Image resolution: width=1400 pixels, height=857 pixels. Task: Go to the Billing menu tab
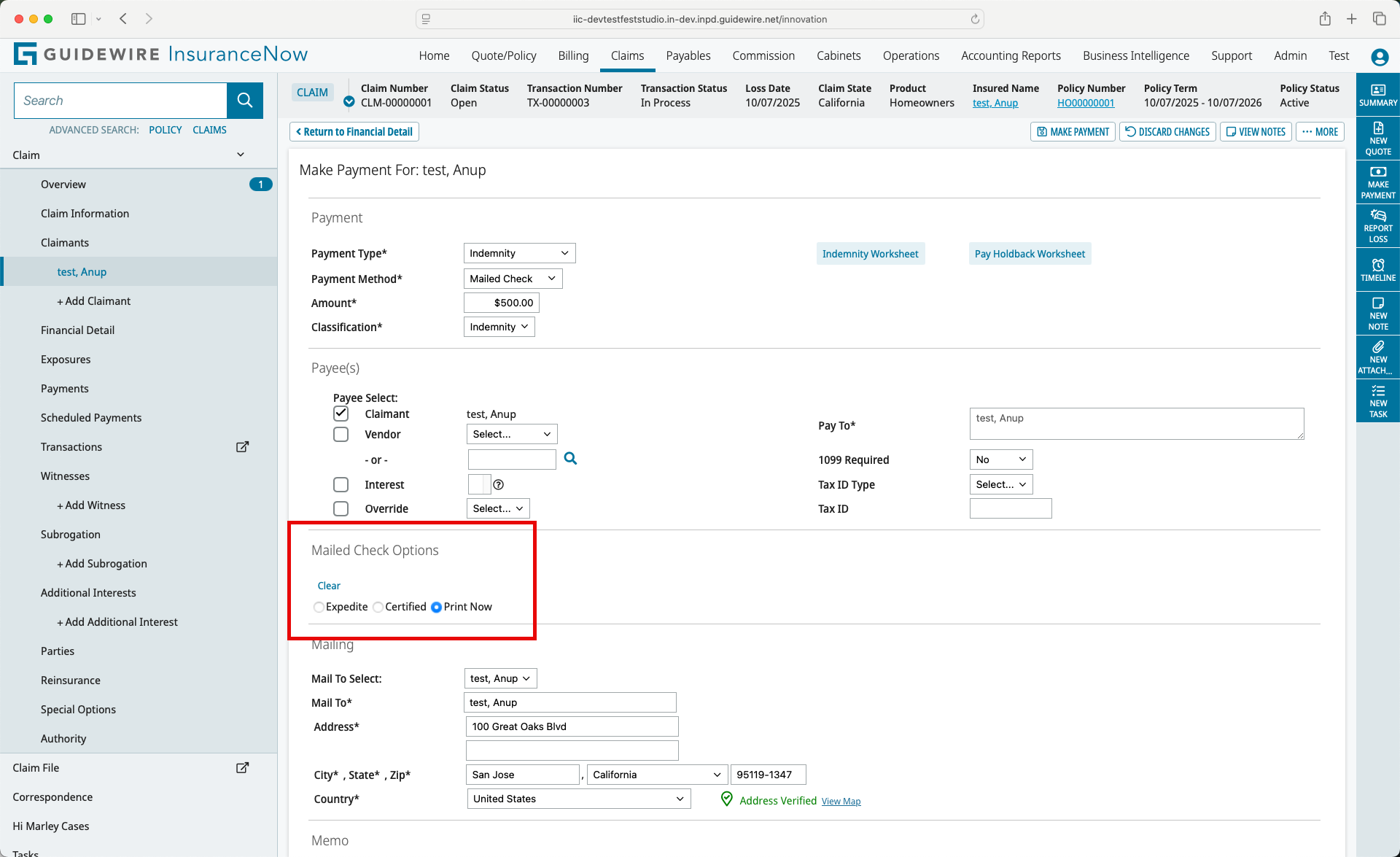[573, 56]
